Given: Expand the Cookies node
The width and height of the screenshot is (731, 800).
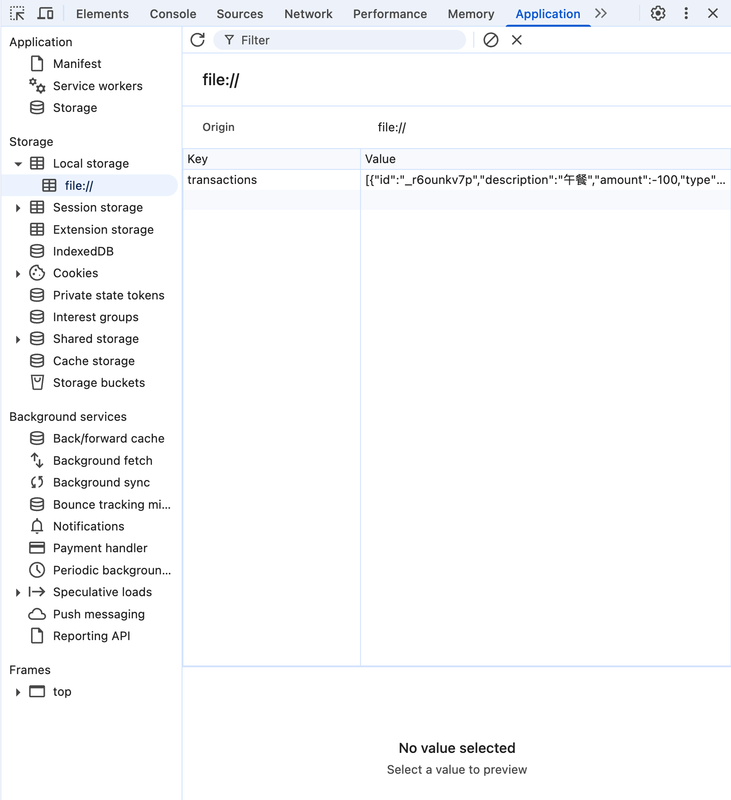Looking at the screenshot, I should pos(18,273).
